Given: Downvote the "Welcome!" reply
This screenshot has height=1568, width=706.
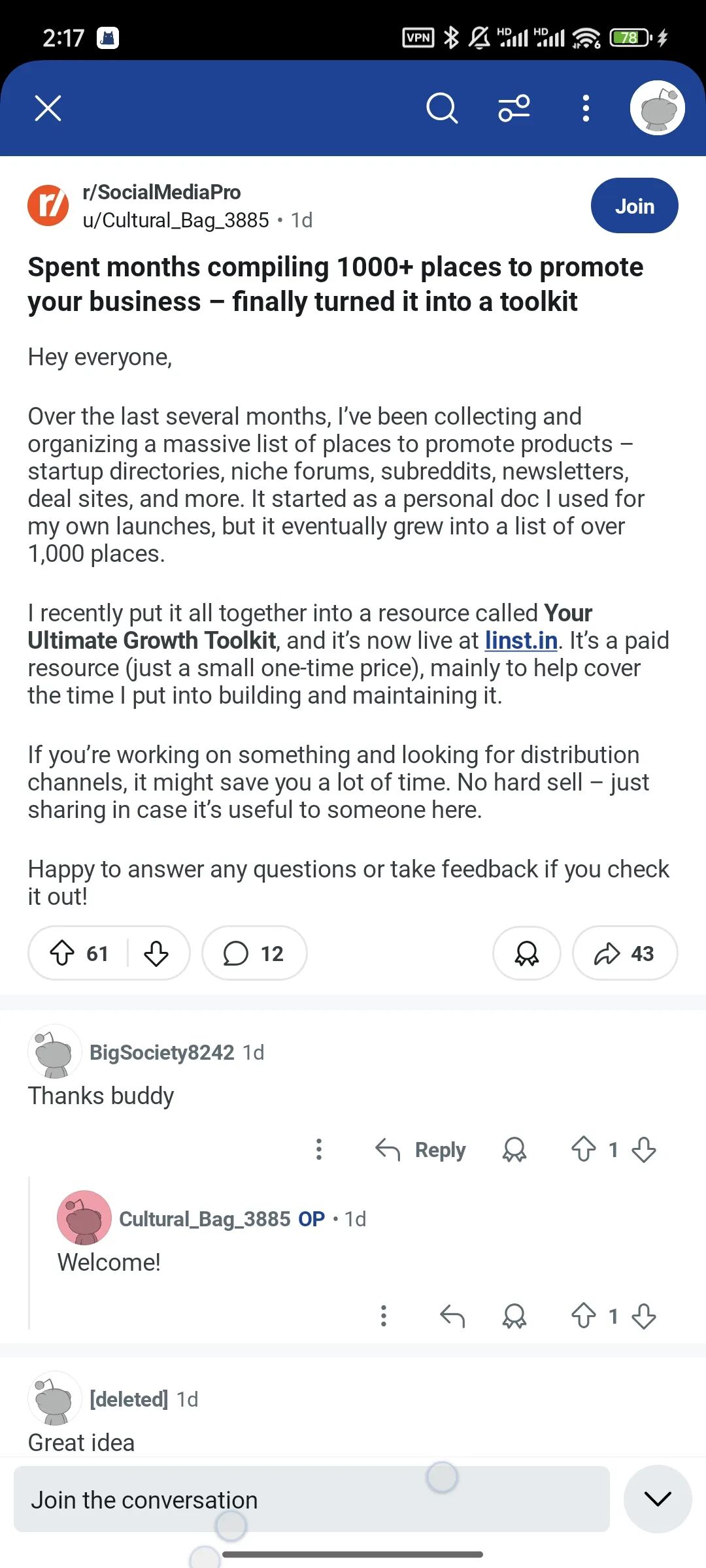Looking at the screenshot, I should click(x=644, y=1316).
